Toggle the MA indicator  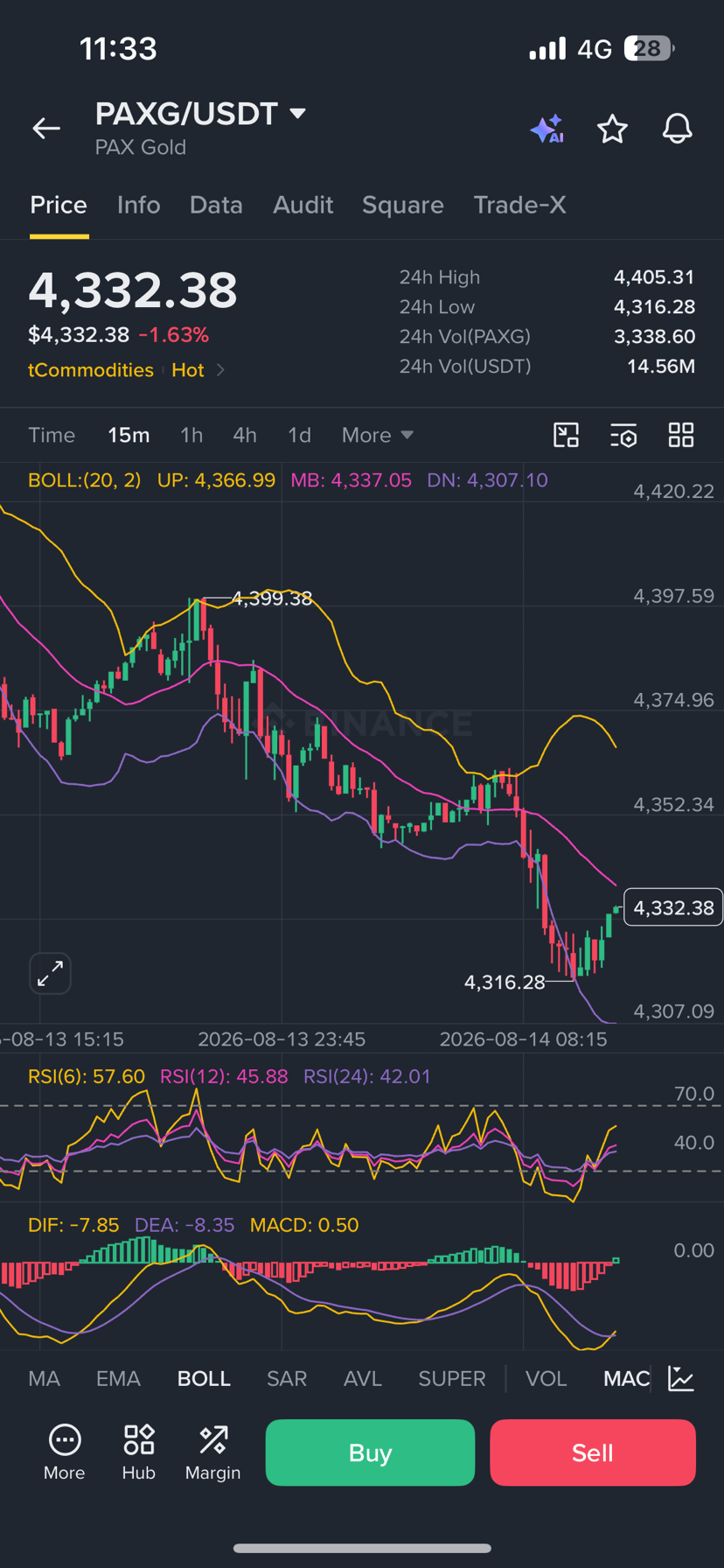point(45,1378)
